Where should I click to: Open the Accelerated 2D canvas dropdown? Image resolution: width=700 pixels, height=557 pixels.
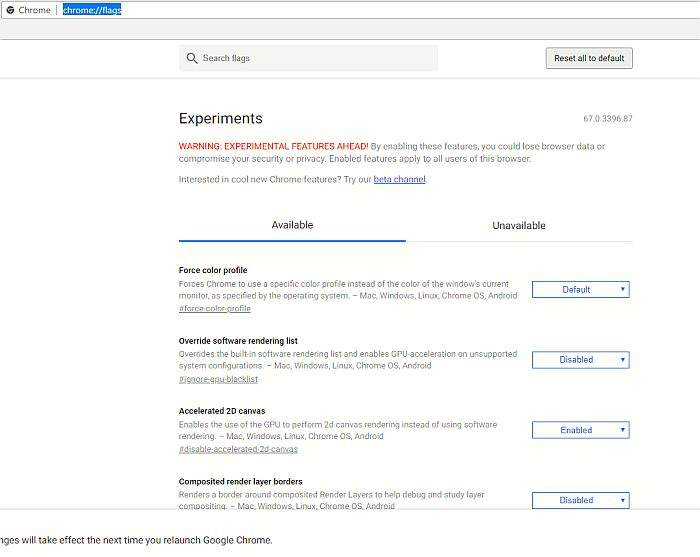click(580, 430)
